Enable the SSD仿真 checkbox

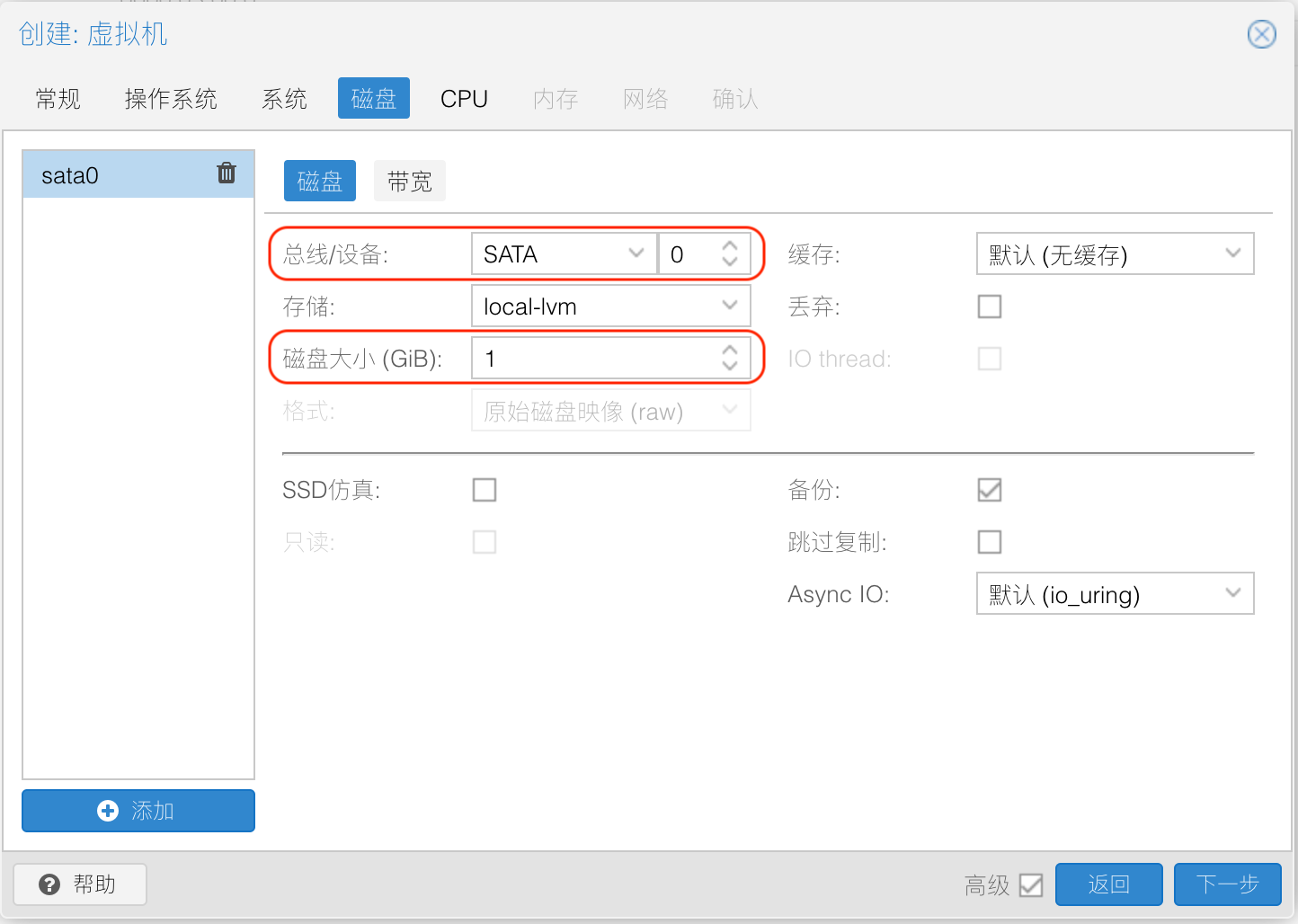(485, 490)
